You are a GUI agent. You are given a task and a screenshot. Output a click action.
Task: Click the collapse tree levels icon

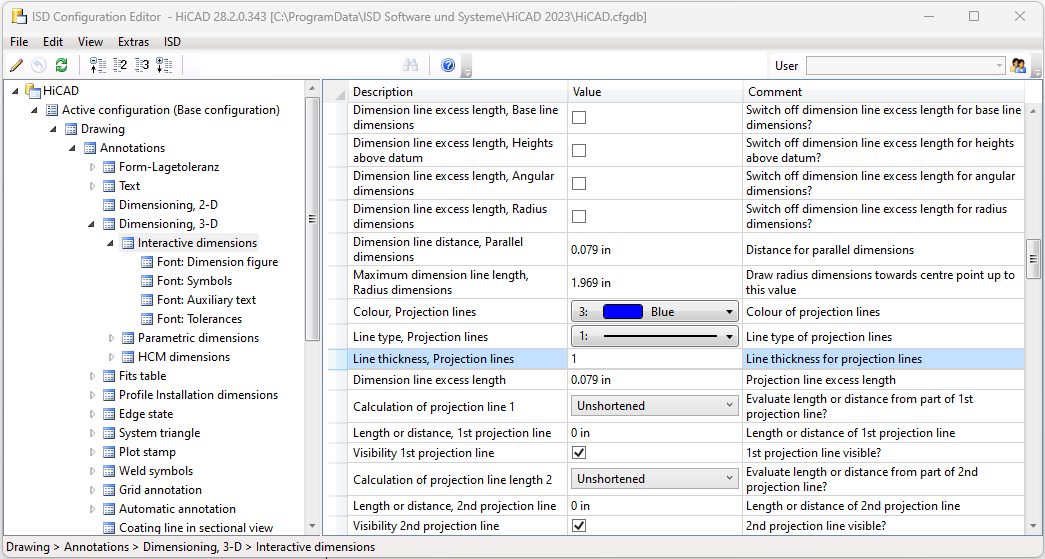pos(98,65)
